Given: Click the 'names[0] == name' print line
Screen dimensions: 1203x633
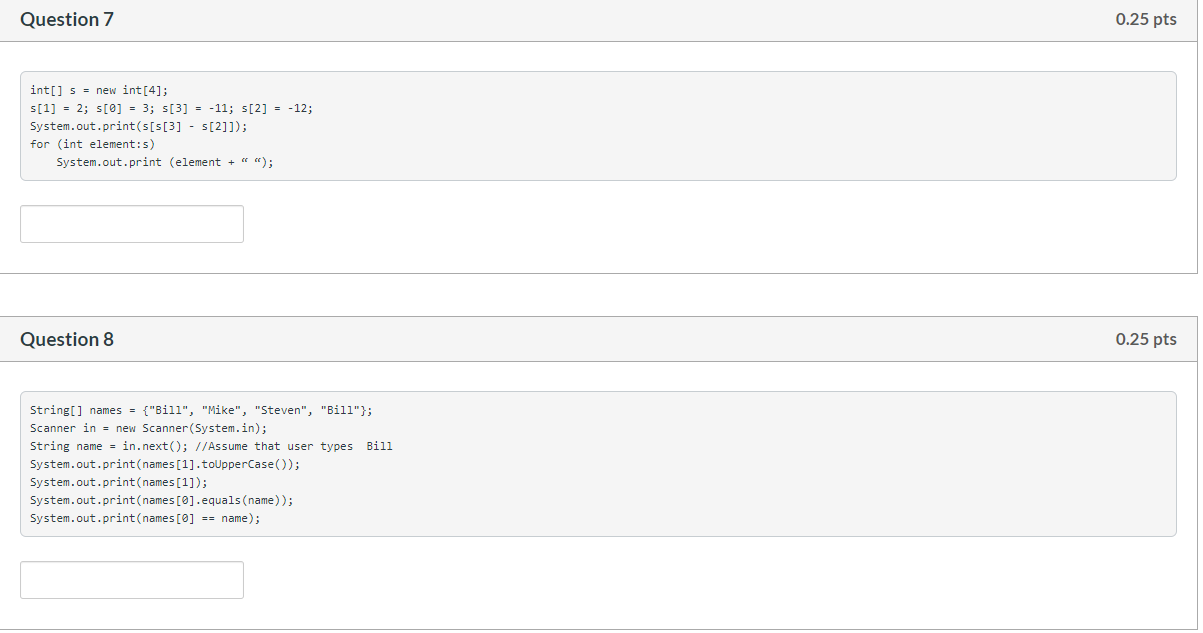Looking at the screenshot, I should pyautogui.click(x=145, y=518).
